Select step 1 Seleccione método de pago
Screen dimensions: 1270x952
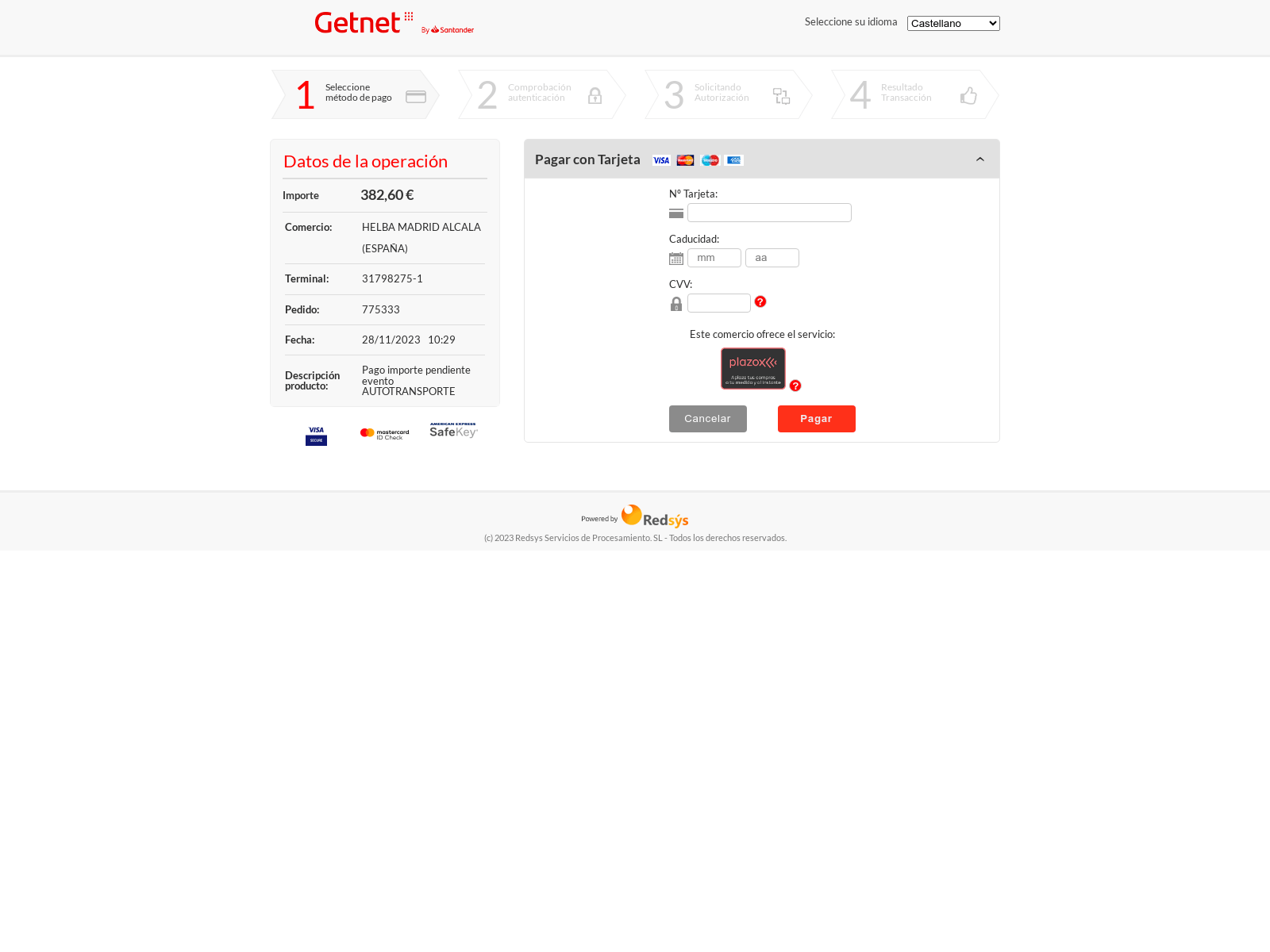pos(356,94)
